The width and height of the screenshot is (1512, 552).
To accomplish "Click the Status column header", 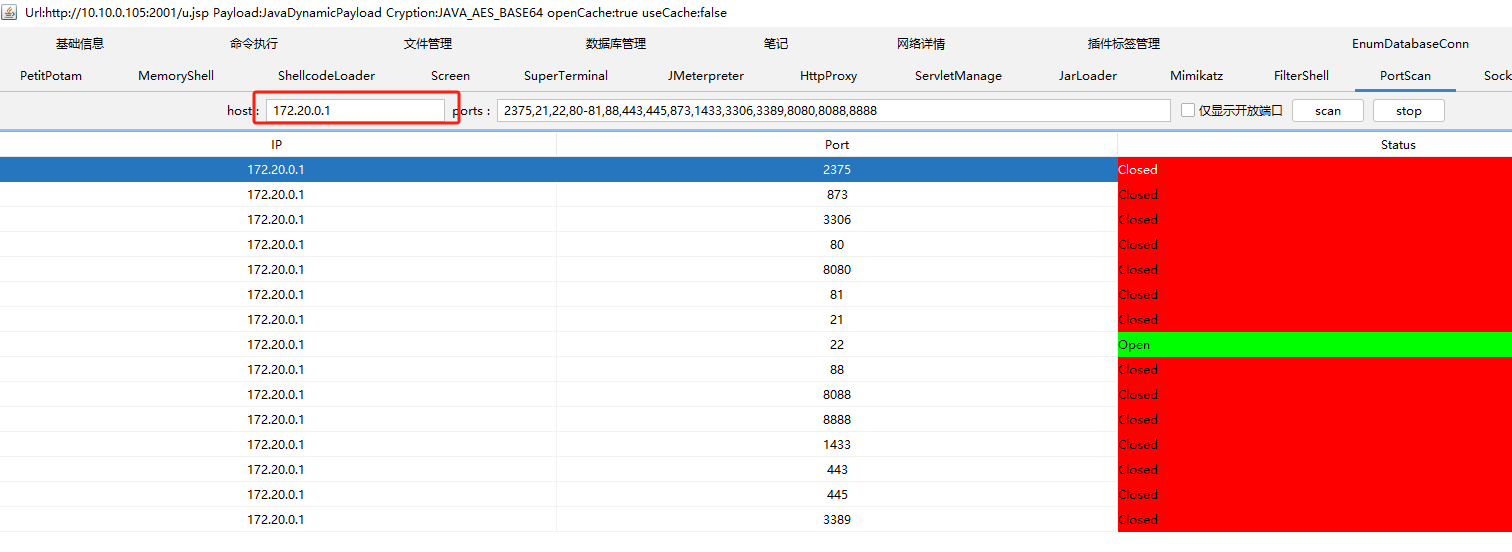I will click(x=1398, y=145).
